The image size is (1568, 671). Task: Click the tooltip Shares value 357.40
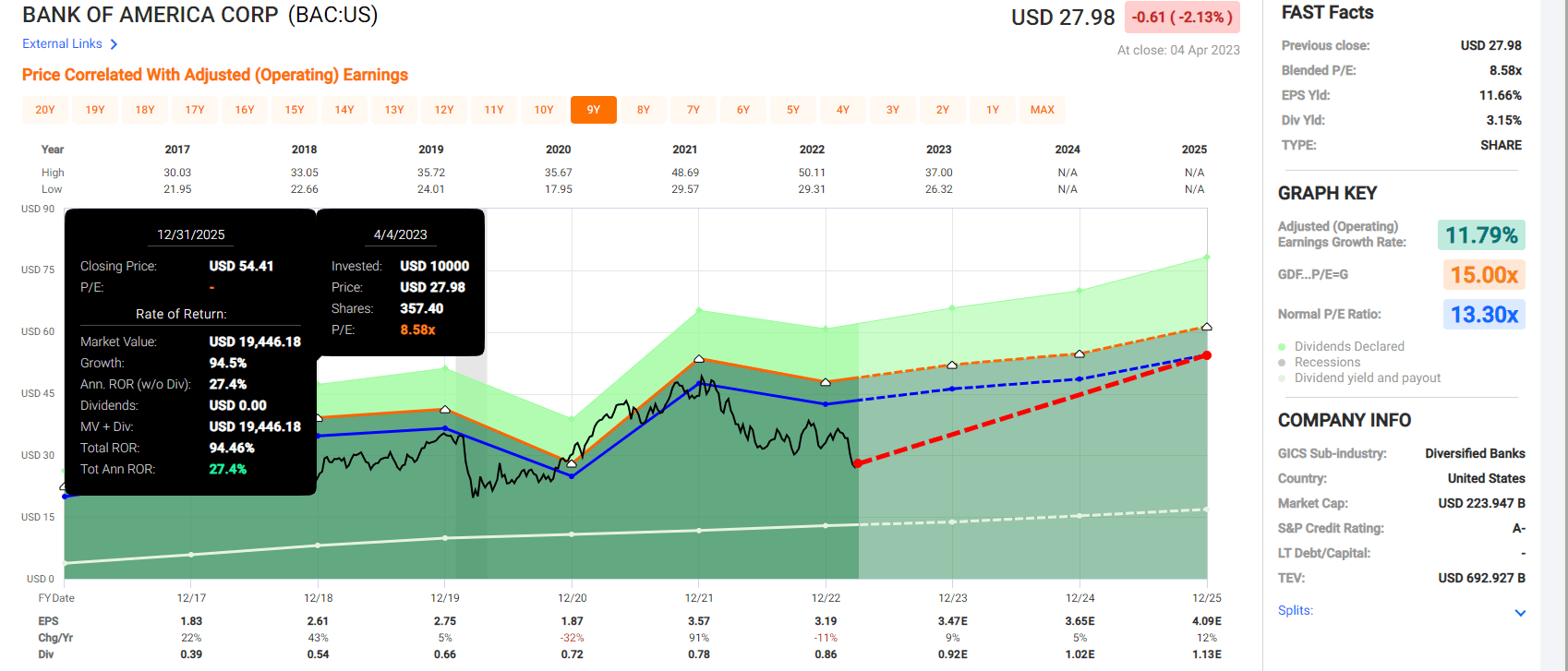(x=421, y=308)
